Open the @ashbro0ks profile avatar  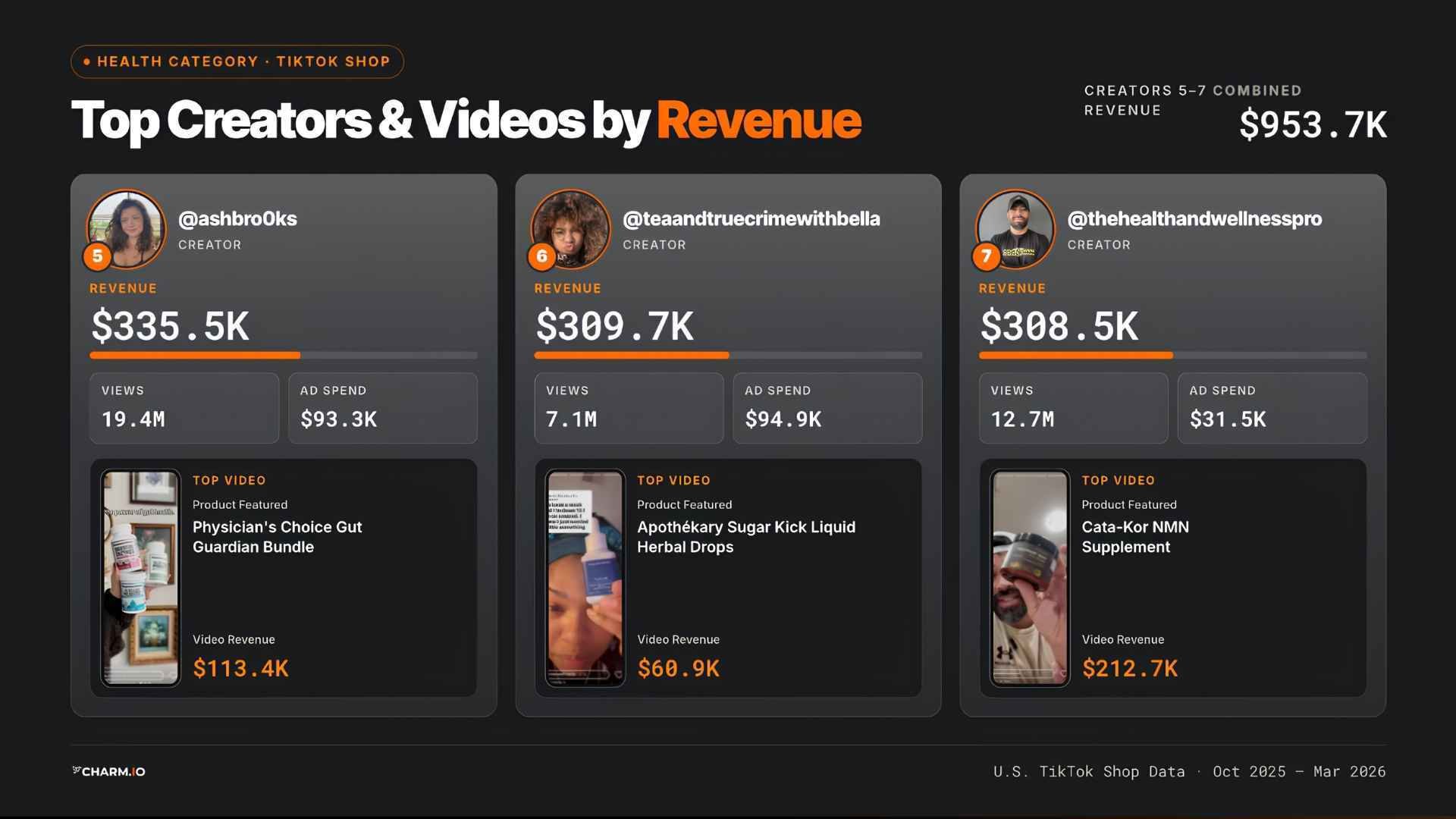click(126, 229)
